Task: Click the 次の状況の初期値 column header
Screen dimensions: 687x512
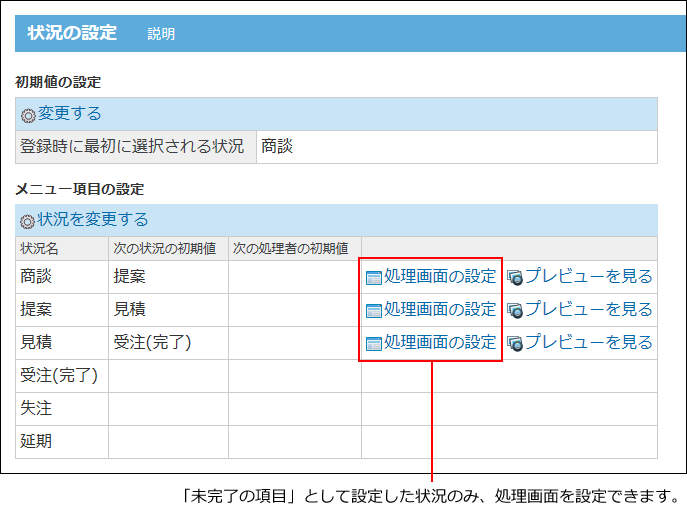Action: pos(168,249)
